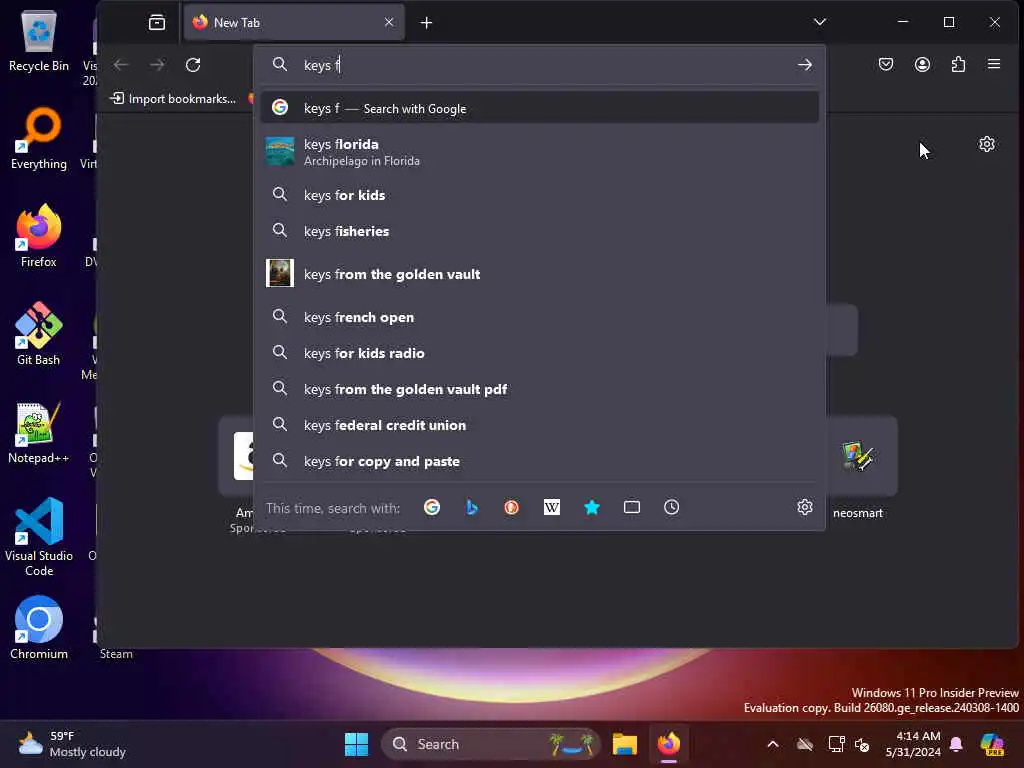
Task: Open a new tab with plus button
Action: pyautogui.click(x=426, y=23)
